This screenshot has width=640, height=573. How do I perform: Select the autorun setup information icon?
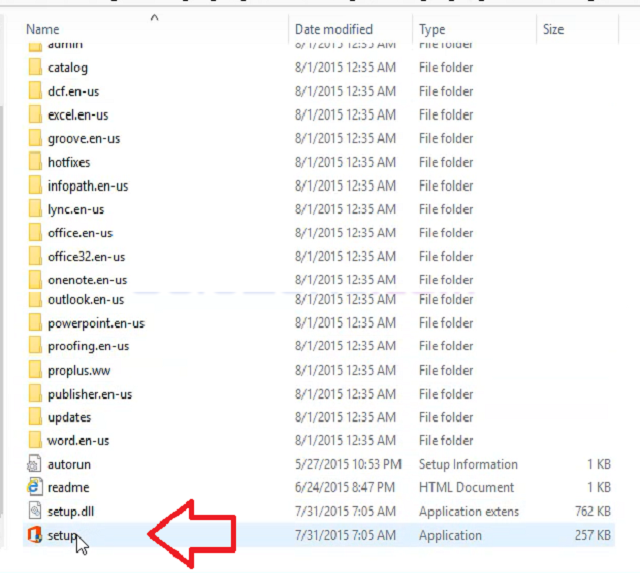click(34, 464)
